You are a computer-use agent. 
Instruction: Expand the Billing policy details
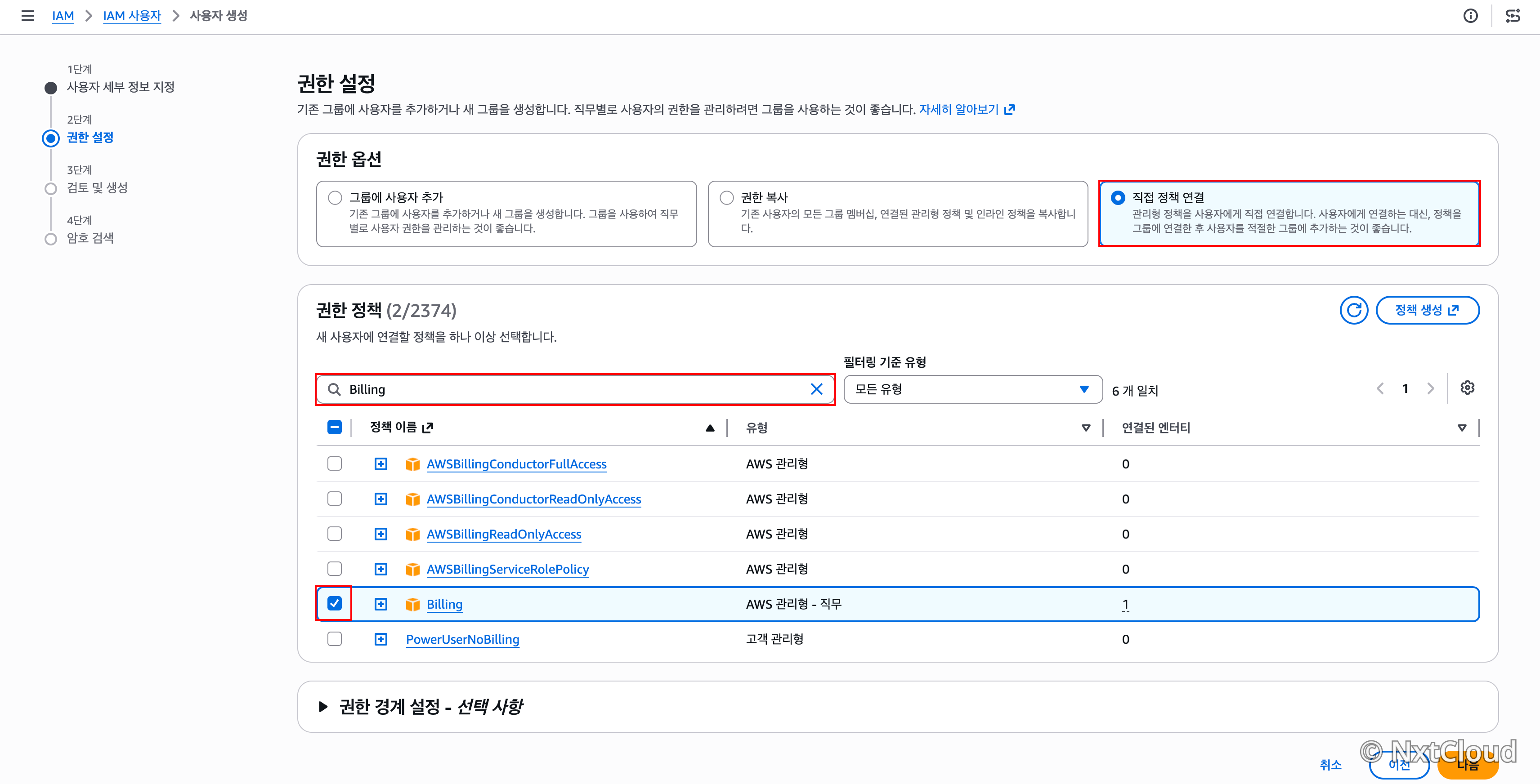381,604
